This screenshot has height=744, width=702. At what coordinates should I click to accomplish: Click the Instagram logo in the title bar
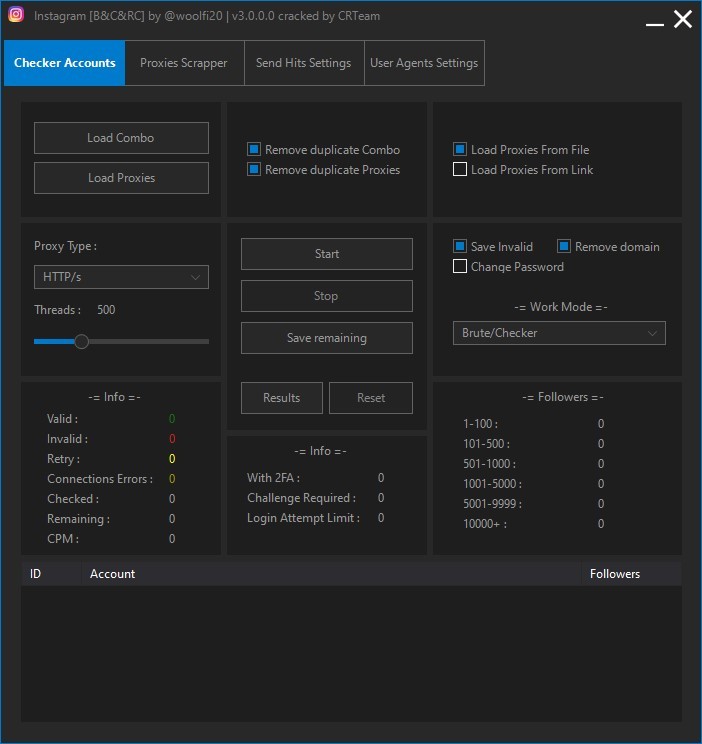point(16,15)
